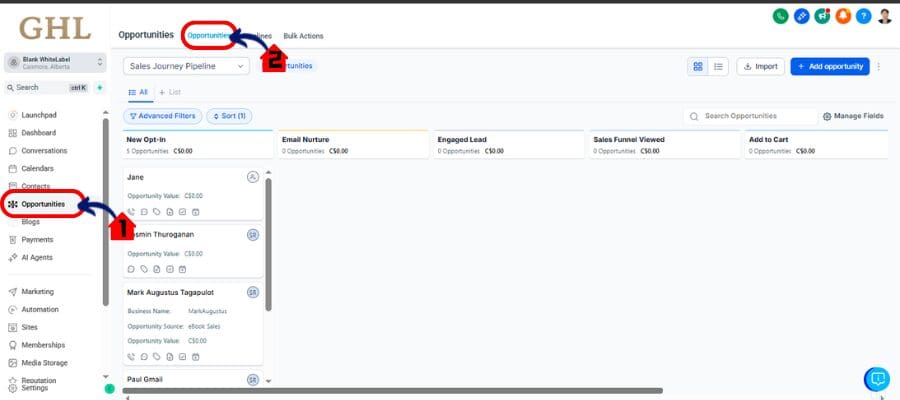Click the Add opportunity button
This screenshot has height=400, width=900.
tap(829, 66)
